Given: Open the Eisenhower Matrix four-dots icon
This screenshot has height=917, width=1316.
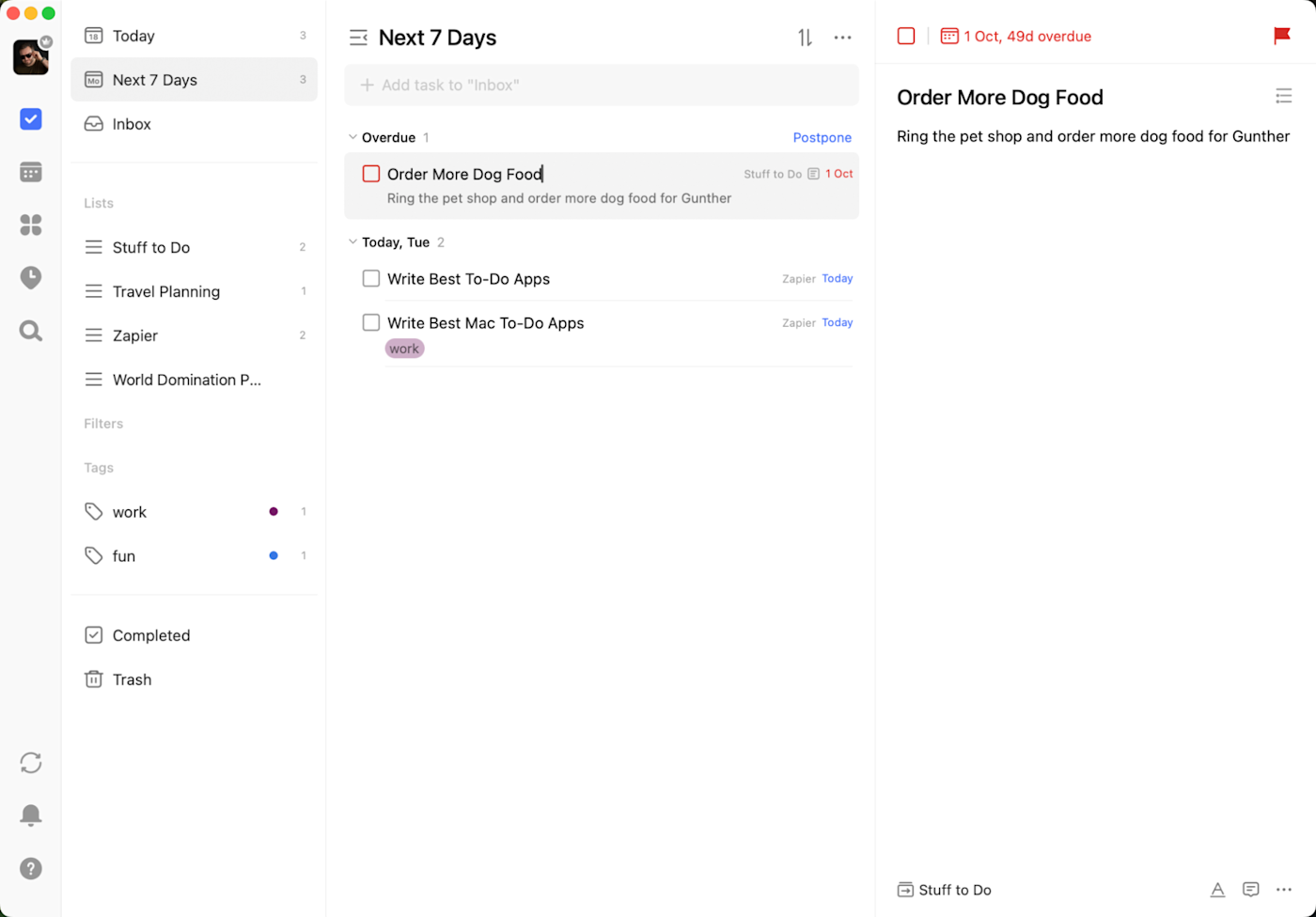Looking at the screenshot, I should (x=31, y=225).
